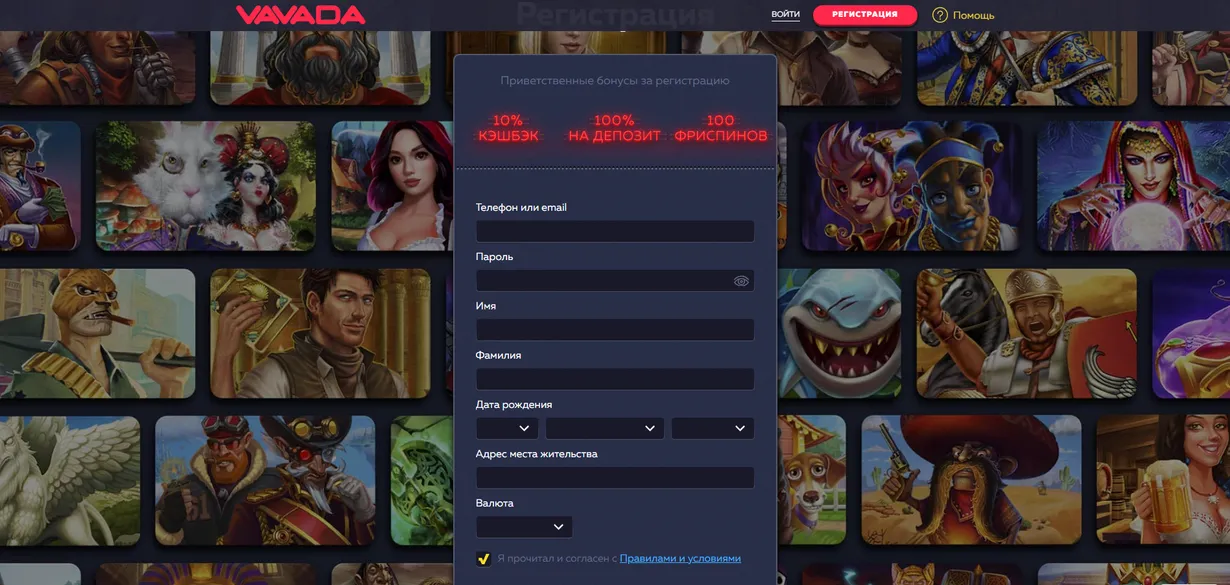Expand the Валюта currency dropdown
Viewport: 1230px width, 585px height.
click(x=524, y=527)
